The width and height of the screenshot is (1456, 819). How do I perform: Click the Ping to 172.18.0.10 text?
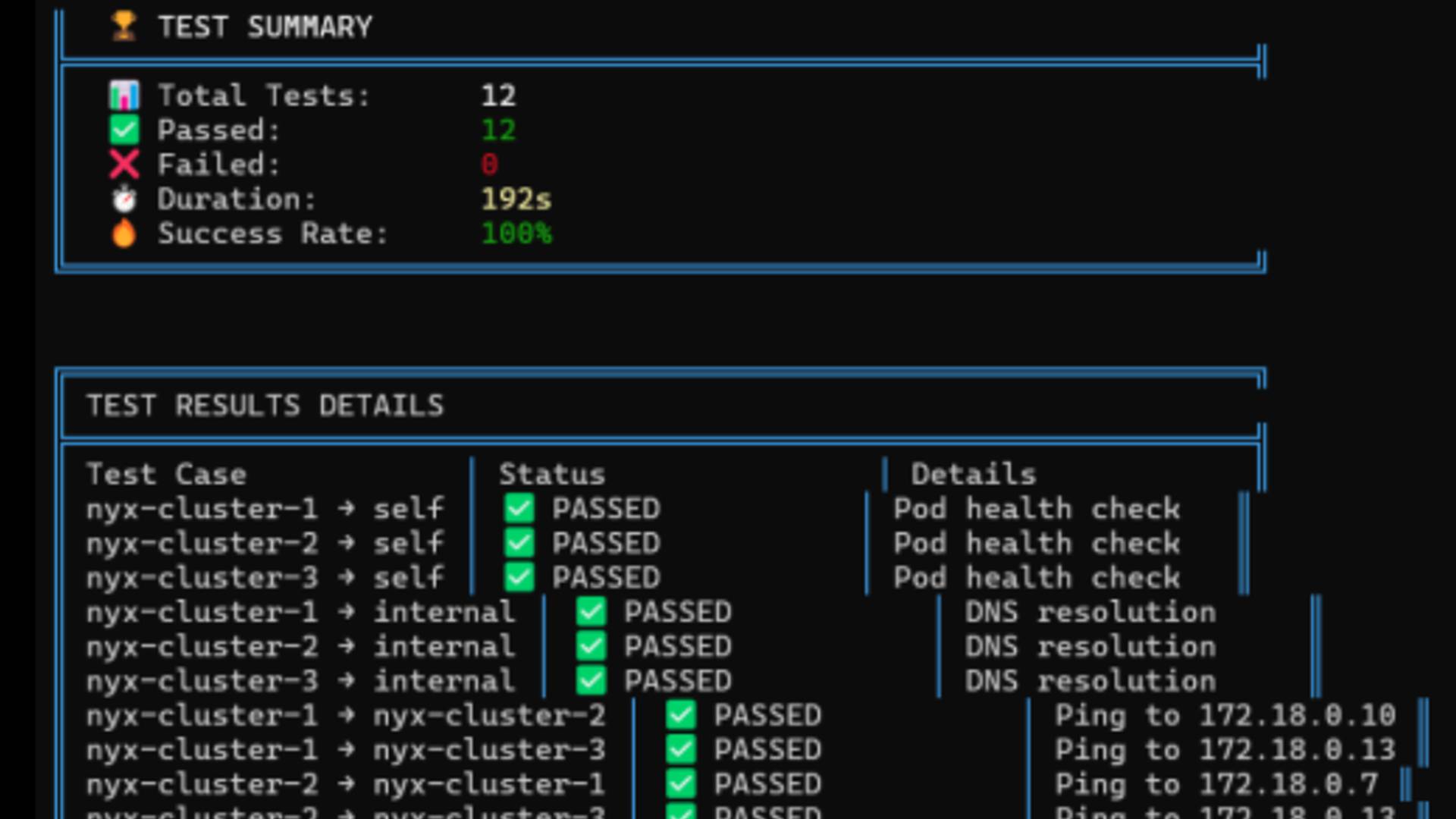(1225, 716)
